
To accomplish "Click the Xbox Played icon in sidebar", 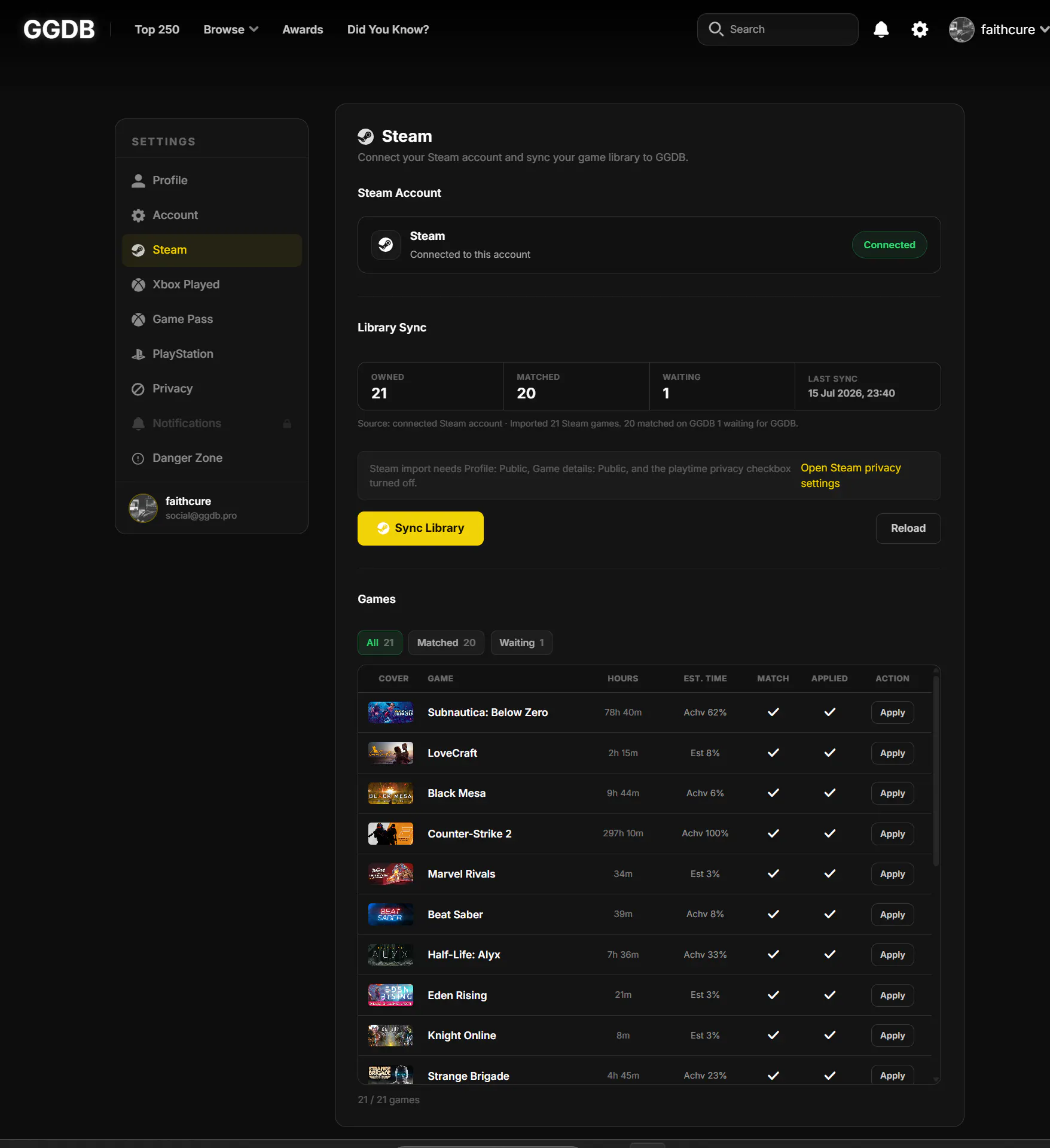I will coord(138,284).
